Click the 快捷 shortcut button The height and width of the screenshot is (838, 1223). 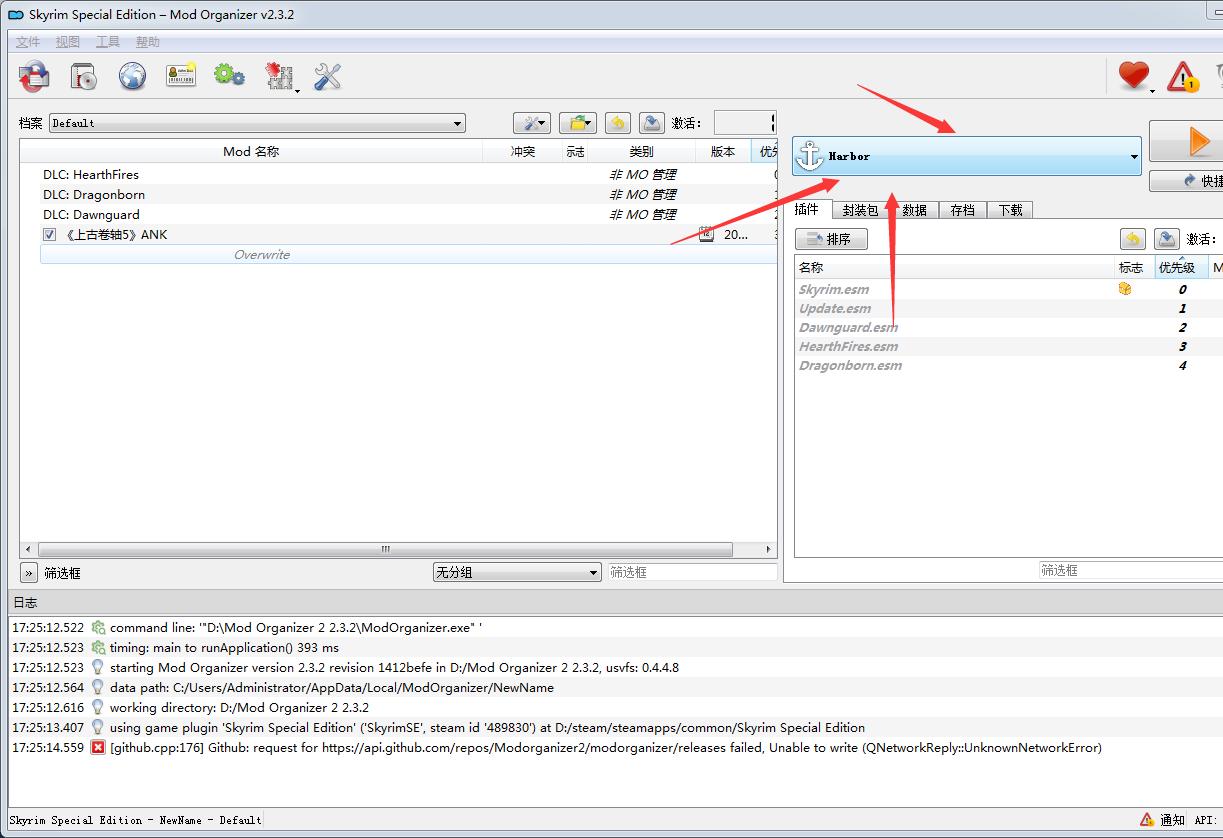click(x=1186, y=181)
